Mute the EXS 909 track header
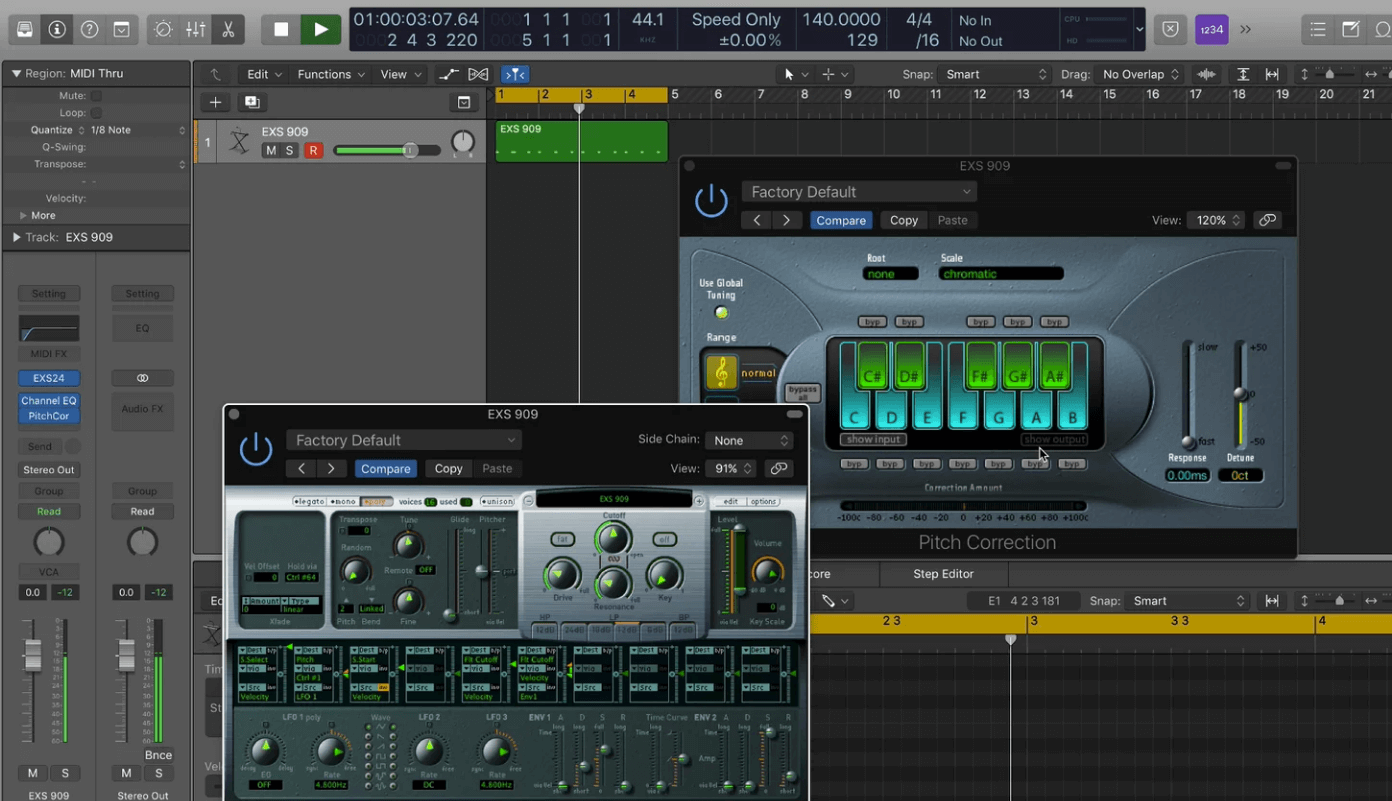This screenshot has width=1392, height=801. (270, 150)
